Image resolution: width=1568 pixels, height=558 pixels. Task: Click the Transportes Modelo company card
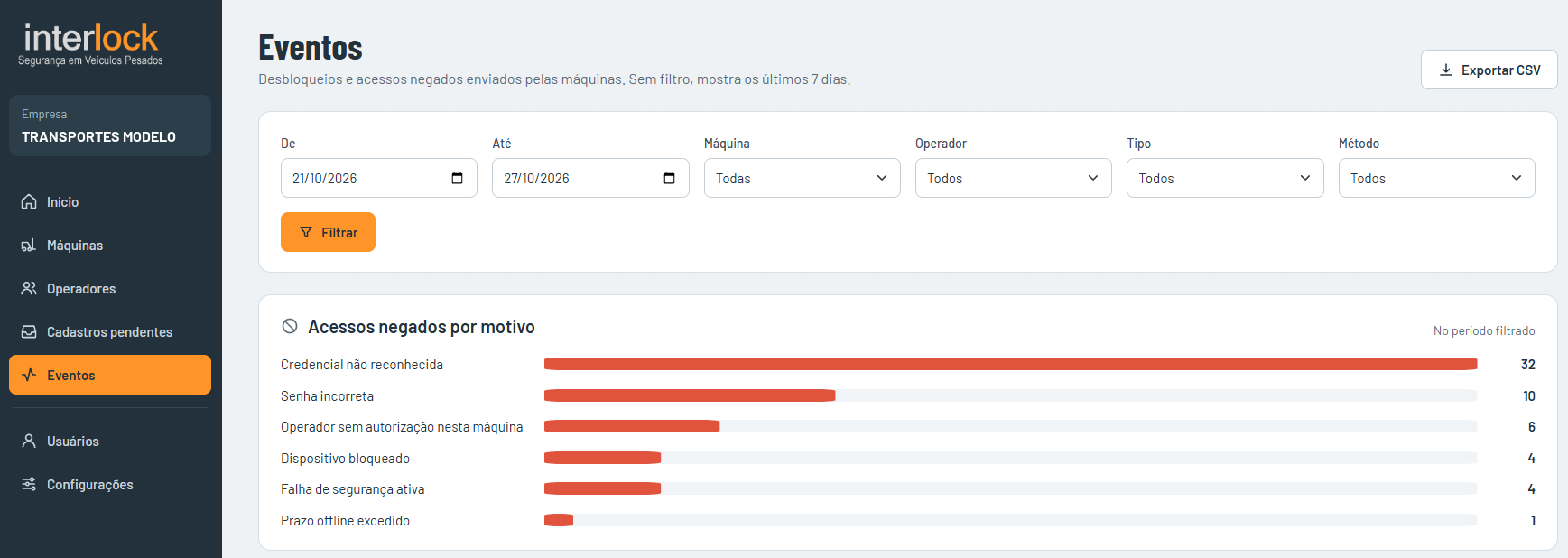(x=110, y=126)
